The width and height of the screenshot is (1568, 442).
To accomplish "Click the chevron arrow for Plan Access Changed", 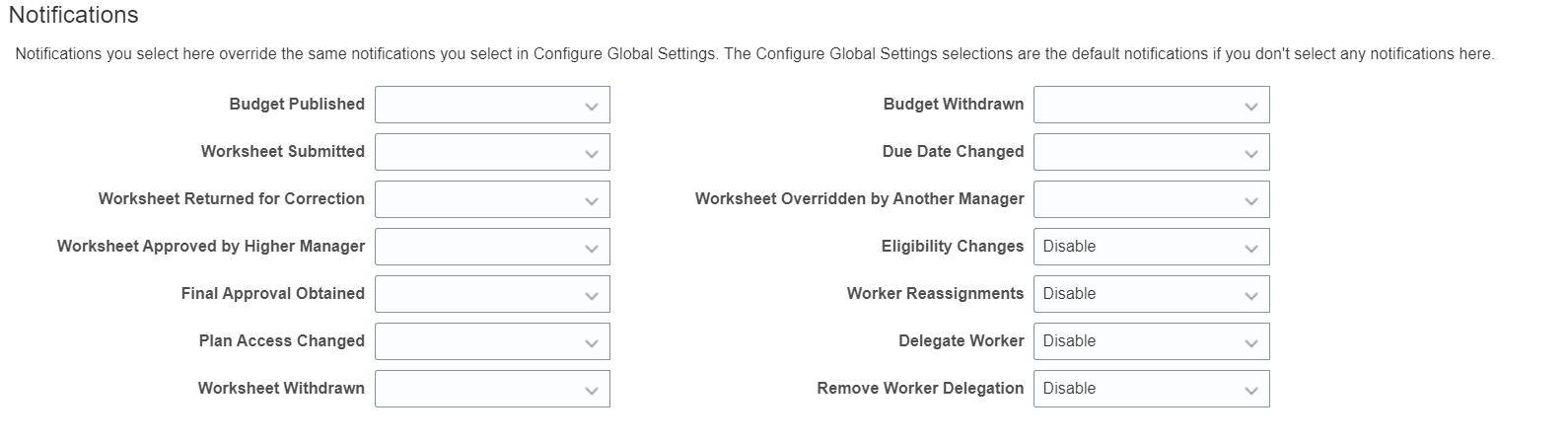I will [x=592, y=343].
